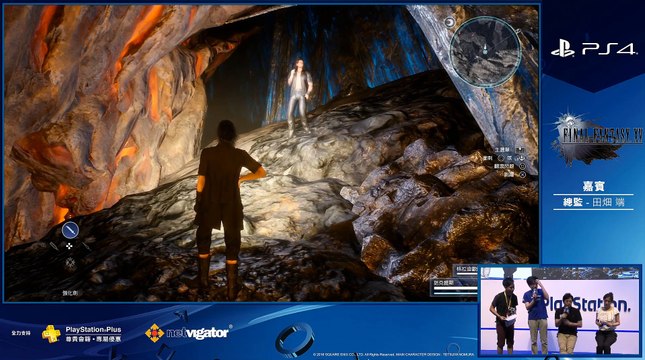Select the equipped sword weapon slot

70,230
